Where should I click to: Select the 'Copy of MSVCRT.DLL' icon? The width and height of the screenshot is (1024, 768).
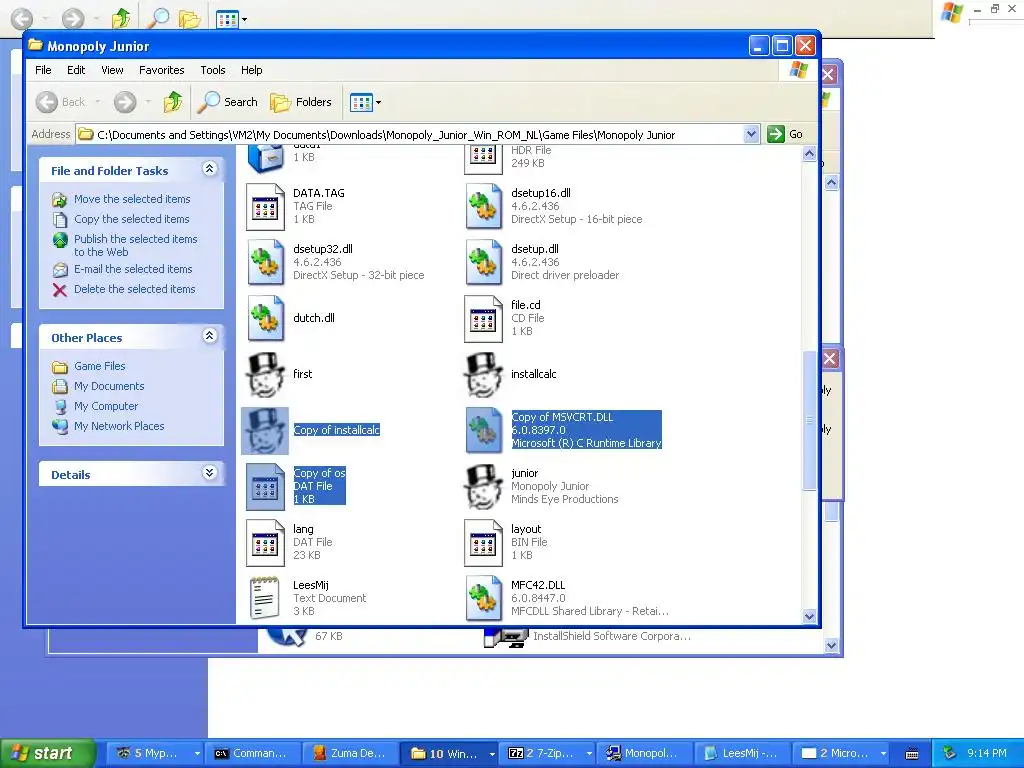483,431
